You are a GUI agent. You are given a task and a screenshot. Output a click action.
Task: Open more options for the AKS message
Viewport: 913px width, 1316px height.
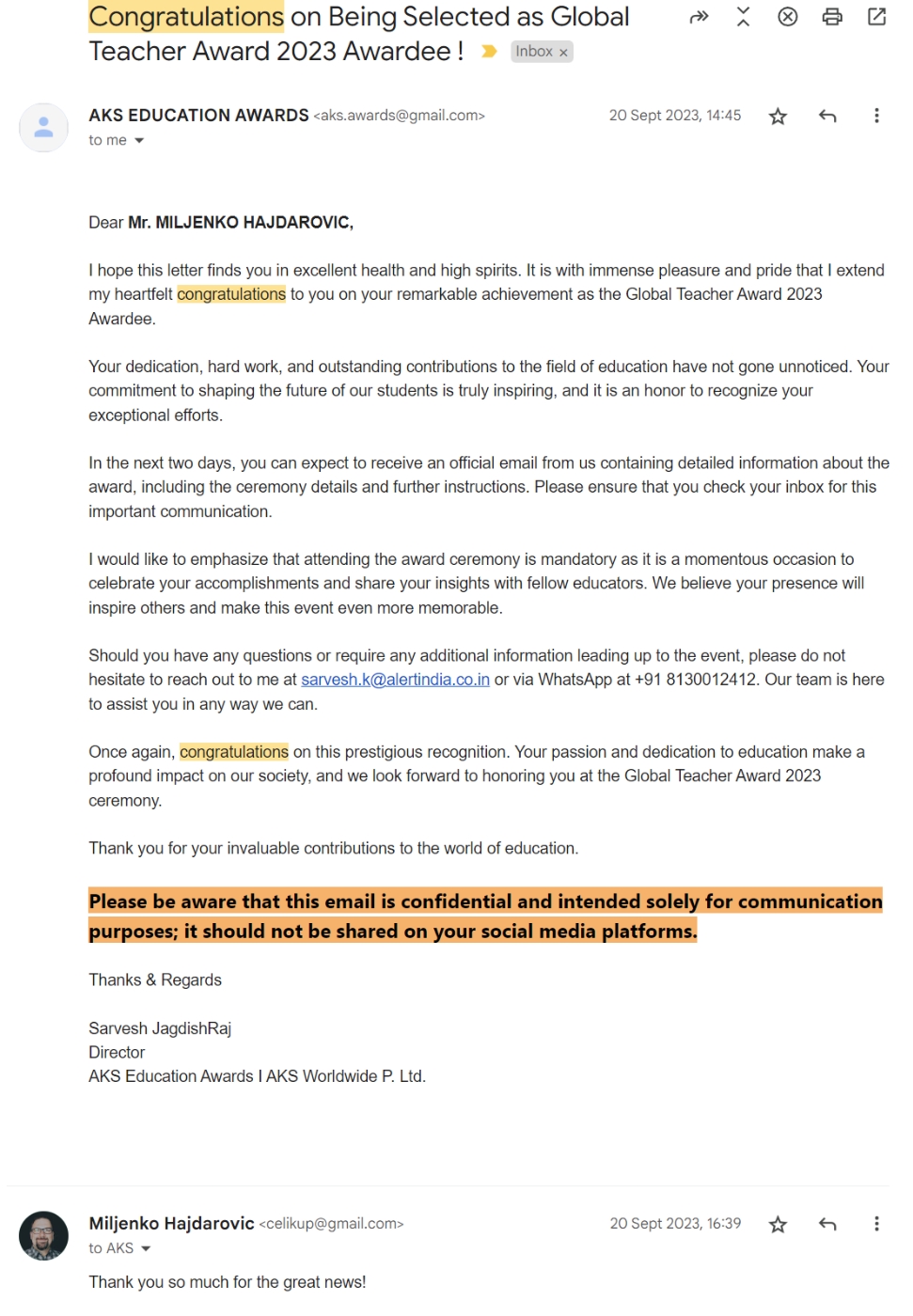pos(876,117)
